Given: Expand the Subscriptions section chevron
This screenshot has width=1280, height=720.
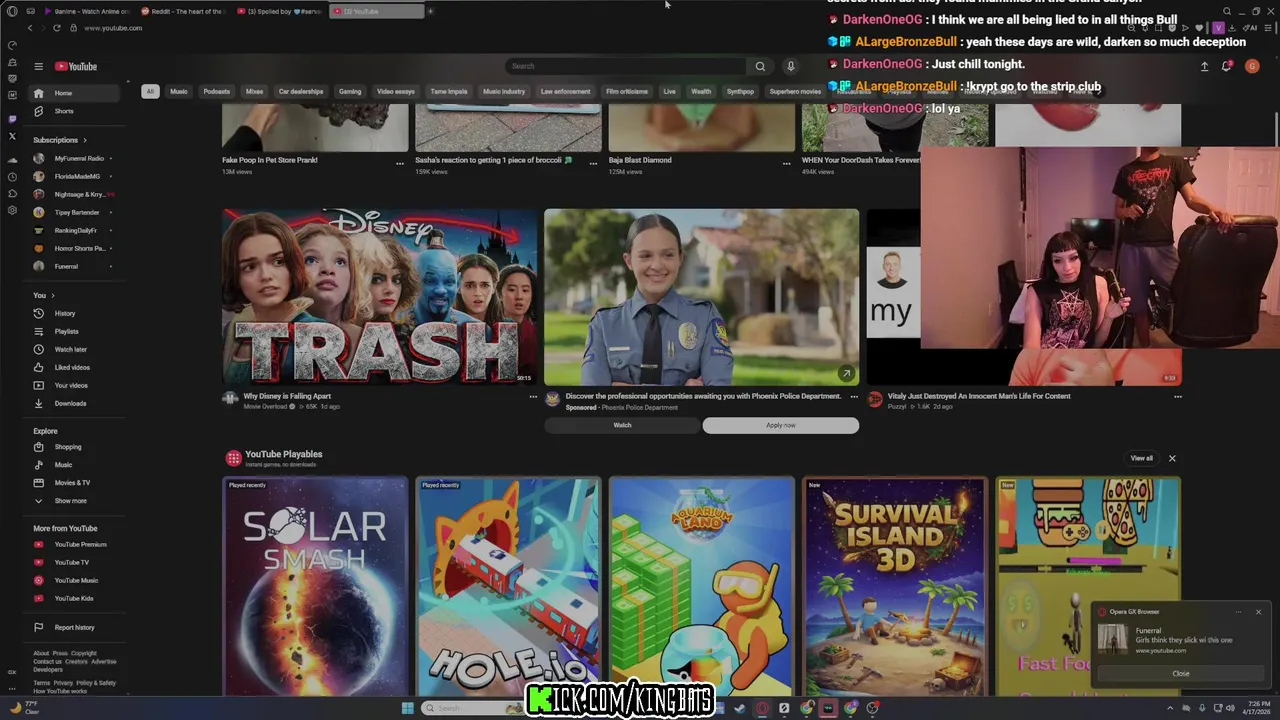Looking at the screenshot, I should (85, 140).
